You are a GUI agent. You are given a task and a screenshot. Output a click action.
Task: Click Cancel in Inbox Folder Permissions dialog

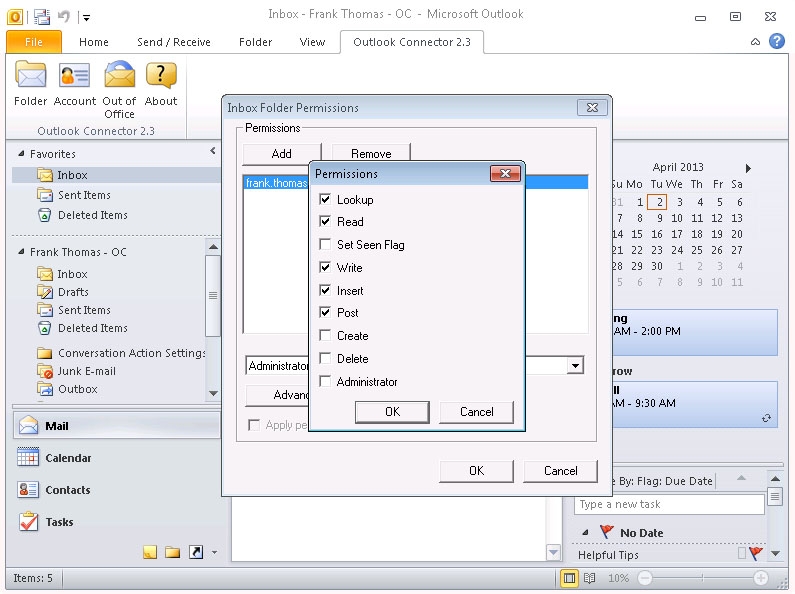[x=560, y=471]
